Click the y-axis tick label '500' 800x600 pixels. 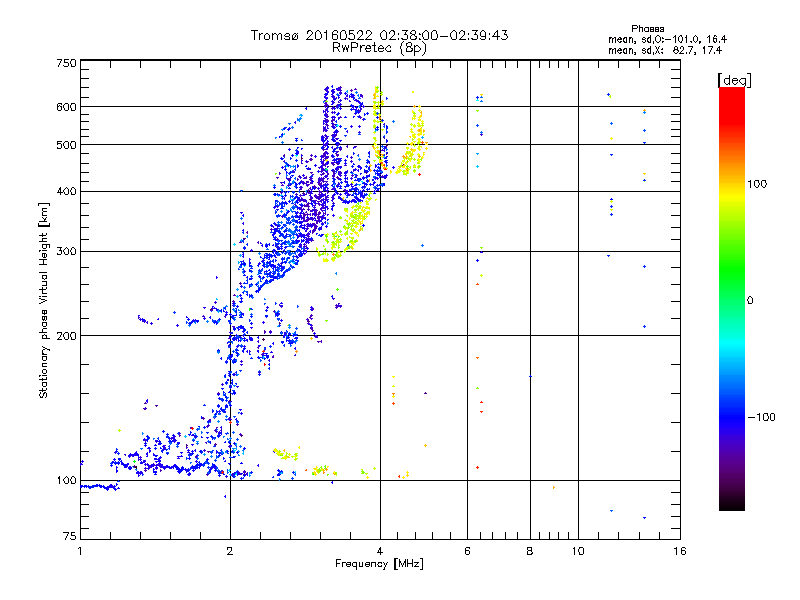pyautogui.click(x=66, y=145)
